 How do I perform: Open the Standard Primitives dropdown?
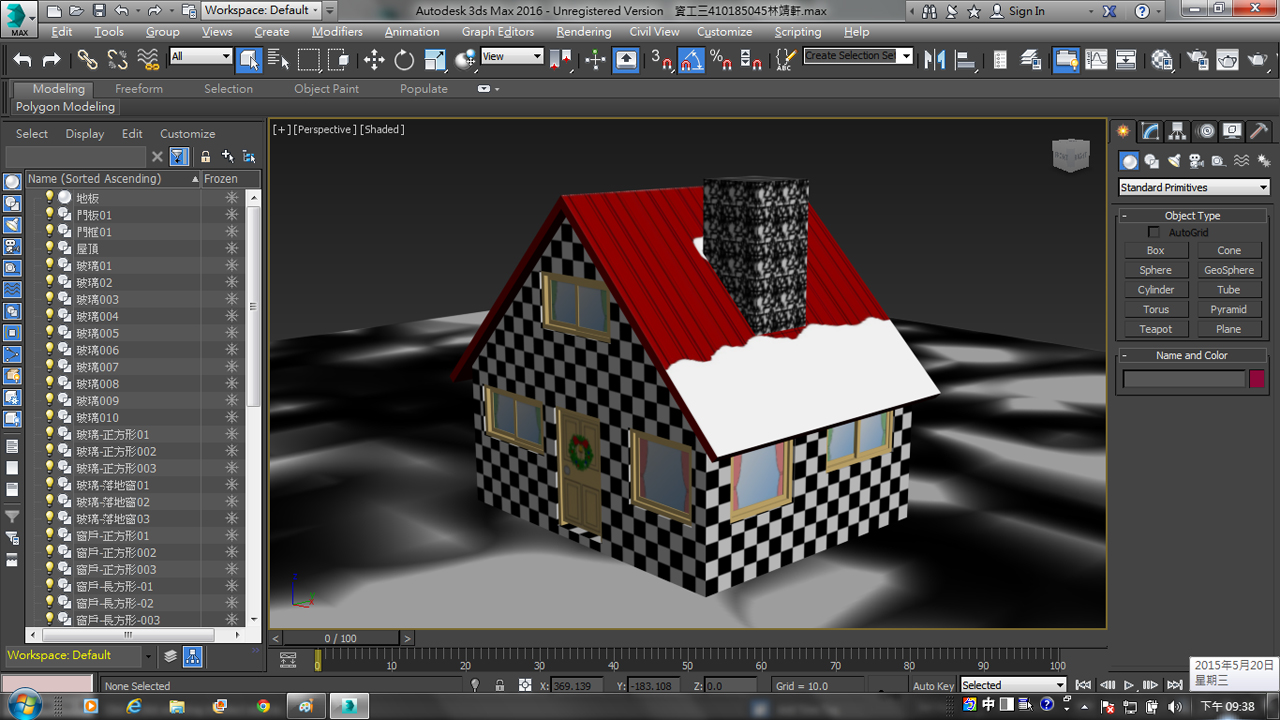1194,187
